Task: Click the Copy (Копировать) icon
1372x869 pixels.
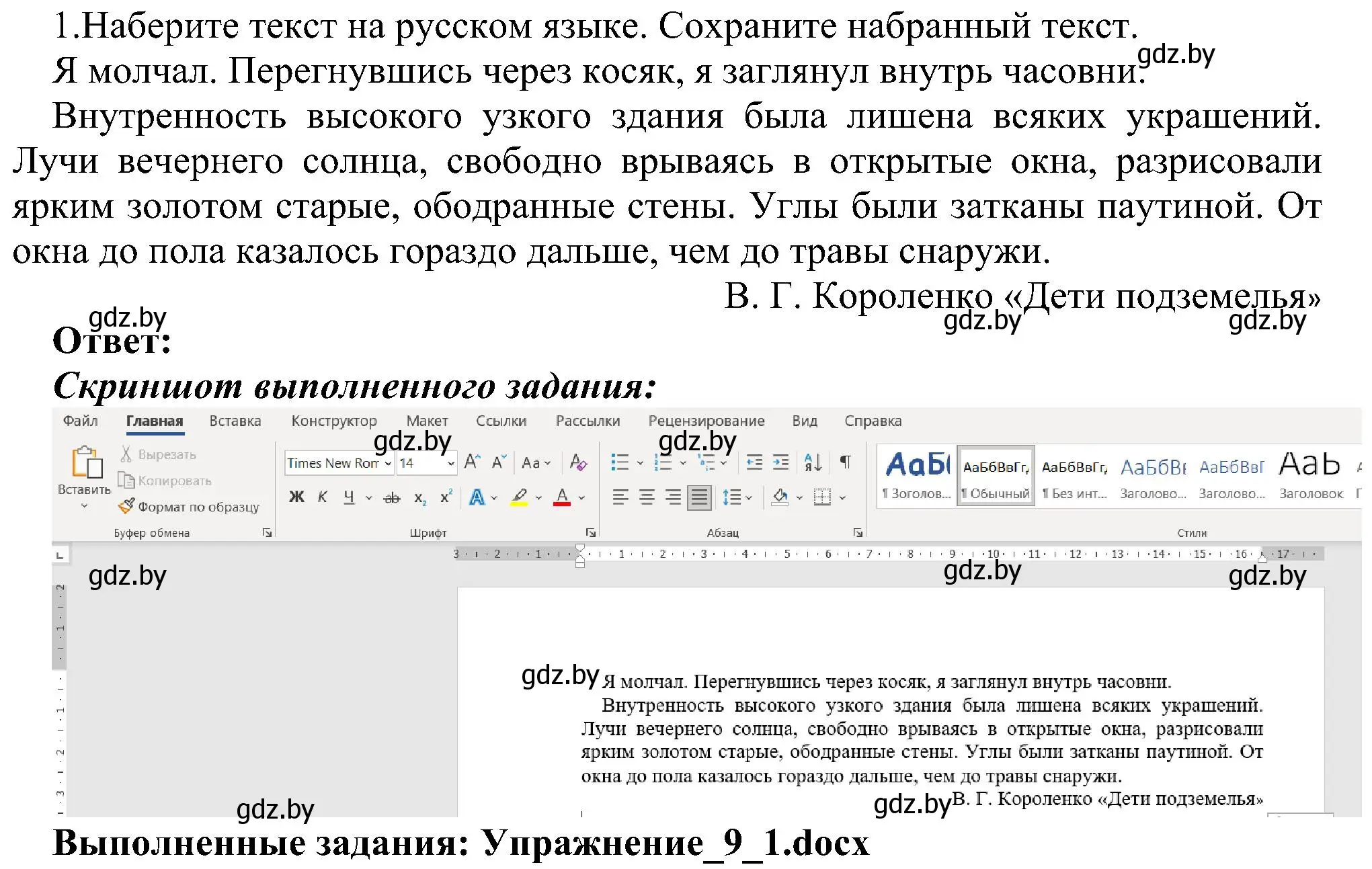Action: tap(126, 481)
